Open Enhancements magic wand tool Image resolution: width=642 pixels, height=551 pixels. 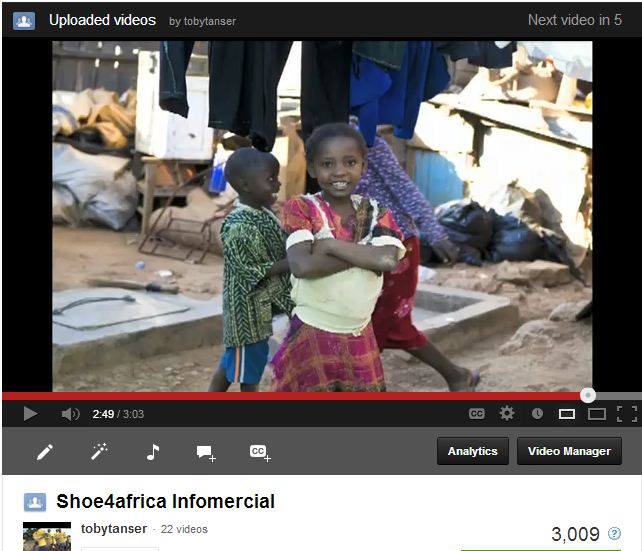click(99, 452)
